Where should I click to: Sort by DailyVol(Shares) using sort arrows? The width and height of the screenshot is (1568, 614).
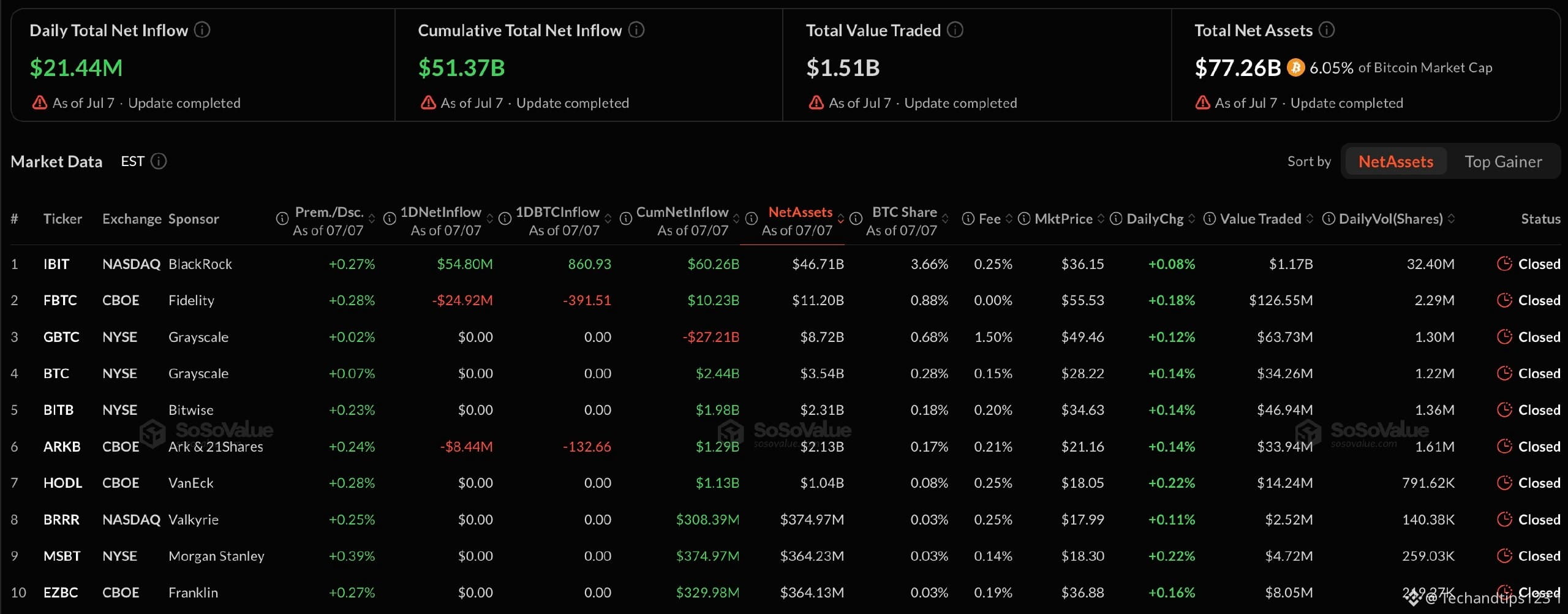pos(1451,219)
